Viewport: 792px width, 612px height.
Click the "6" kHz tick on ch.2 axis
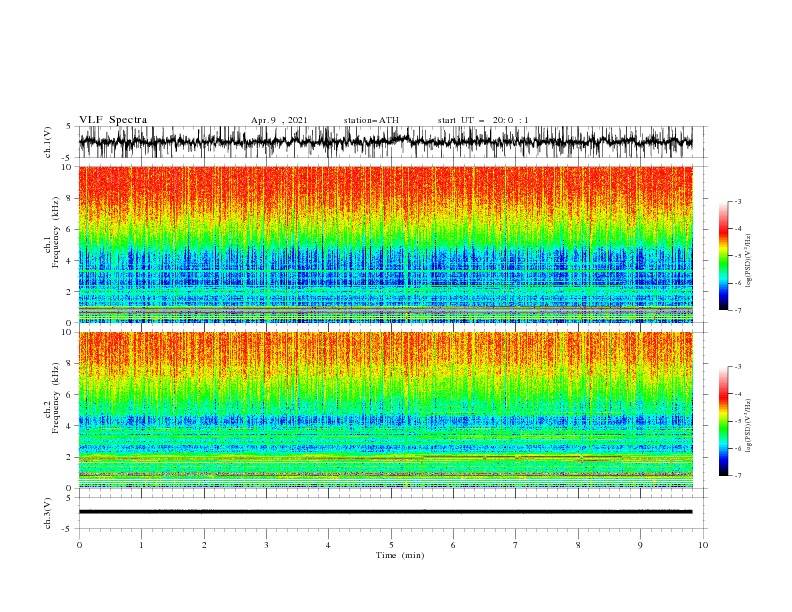70,395
